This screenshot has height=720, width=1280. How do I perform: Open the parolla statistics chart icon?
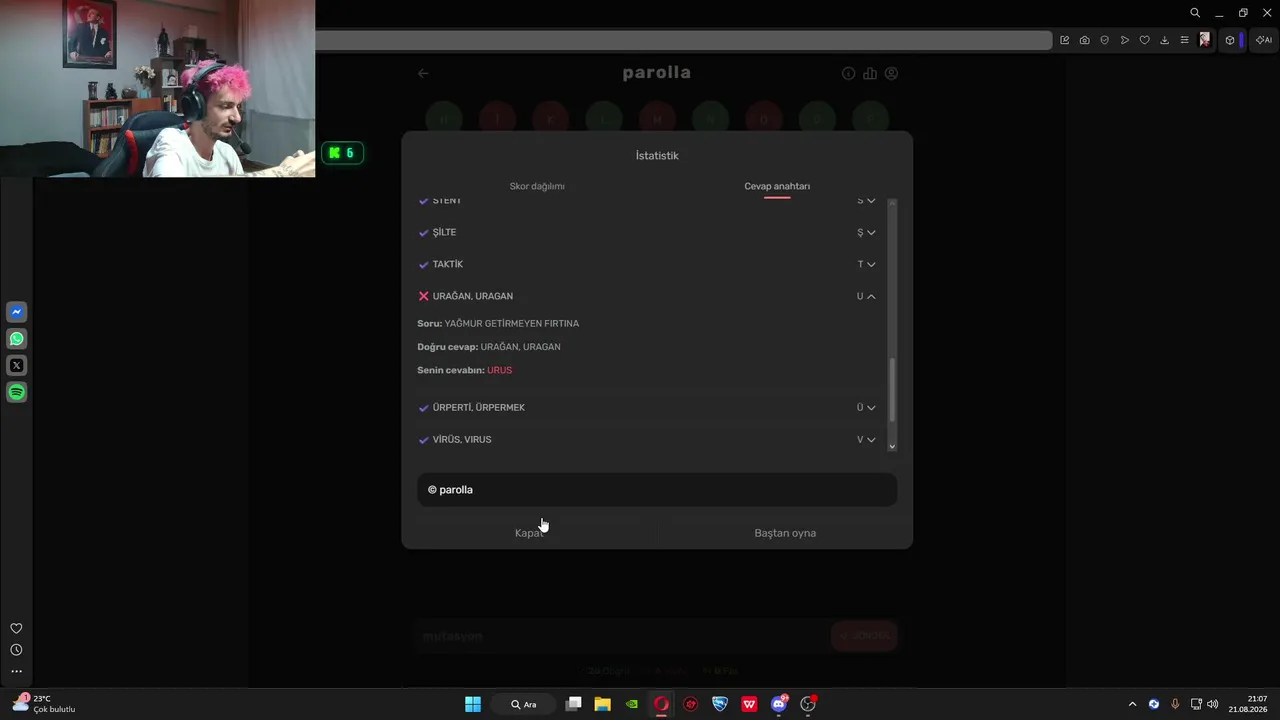pyautogui.click(x=870, y=73)
